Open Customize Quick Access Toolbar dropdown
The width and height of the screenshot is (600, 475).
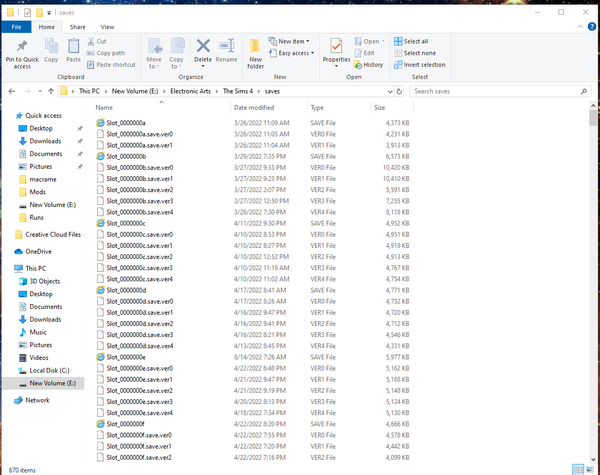click(49, 13)
